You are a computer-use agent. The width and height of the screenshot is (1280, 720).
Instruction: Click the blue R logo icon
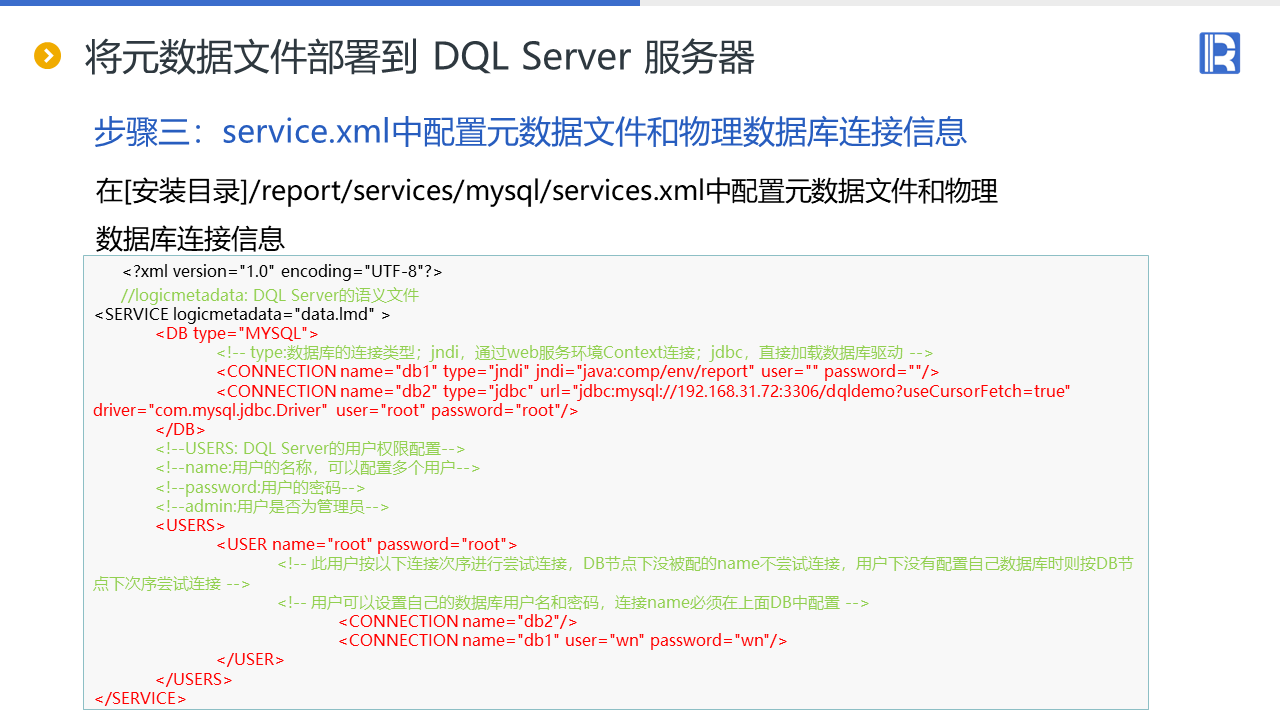tap(1219, 53)
